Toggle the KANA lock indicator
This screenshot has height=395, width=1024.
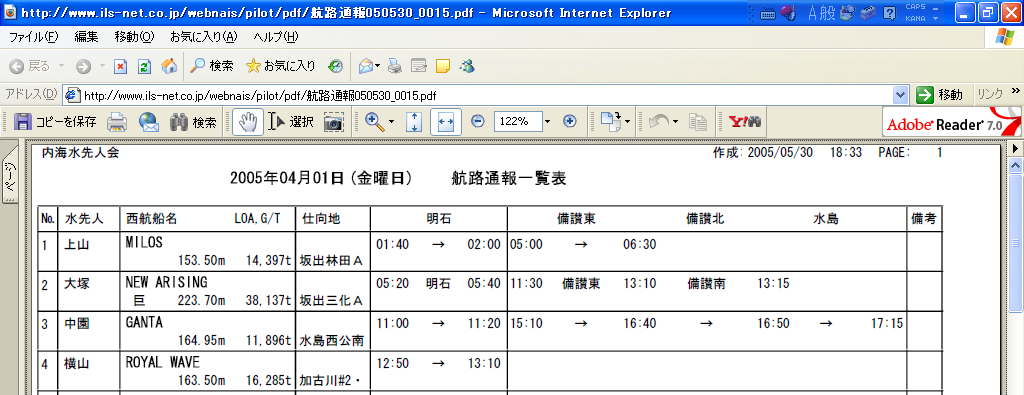click(915, 18)
